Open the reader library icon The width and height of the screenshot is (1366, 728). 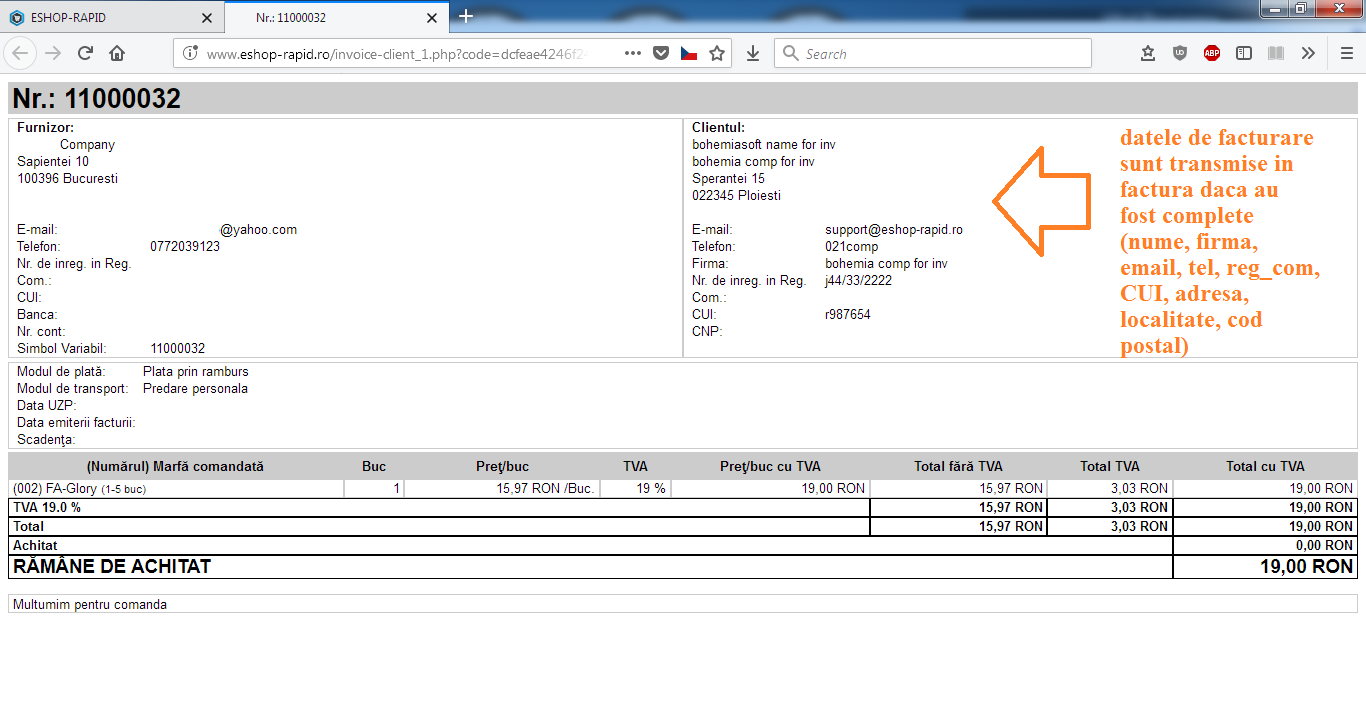coord(1276,53)
